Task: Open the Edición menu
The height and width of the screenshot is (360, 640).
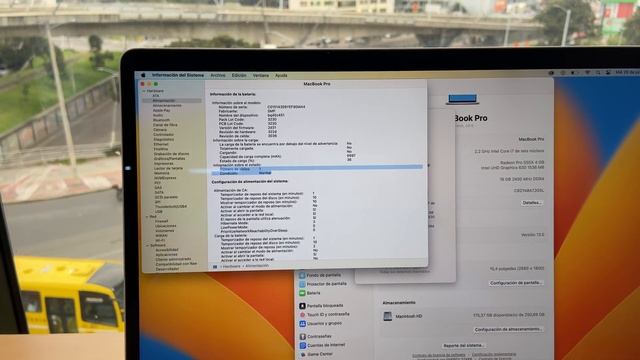Action: coord(239,76)
